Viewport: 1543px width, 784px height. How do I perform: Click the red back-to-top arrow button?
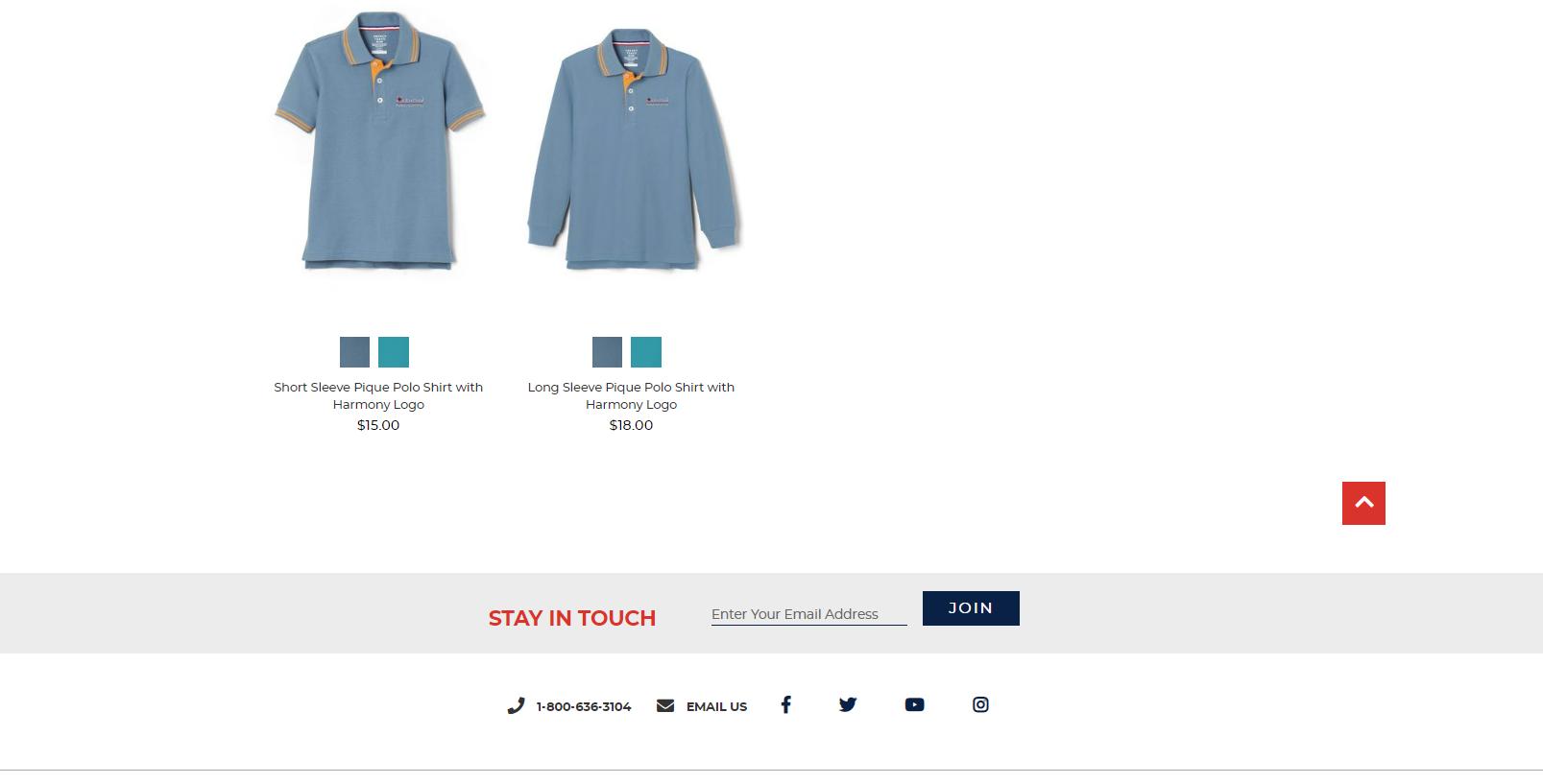pos(1363,503)
